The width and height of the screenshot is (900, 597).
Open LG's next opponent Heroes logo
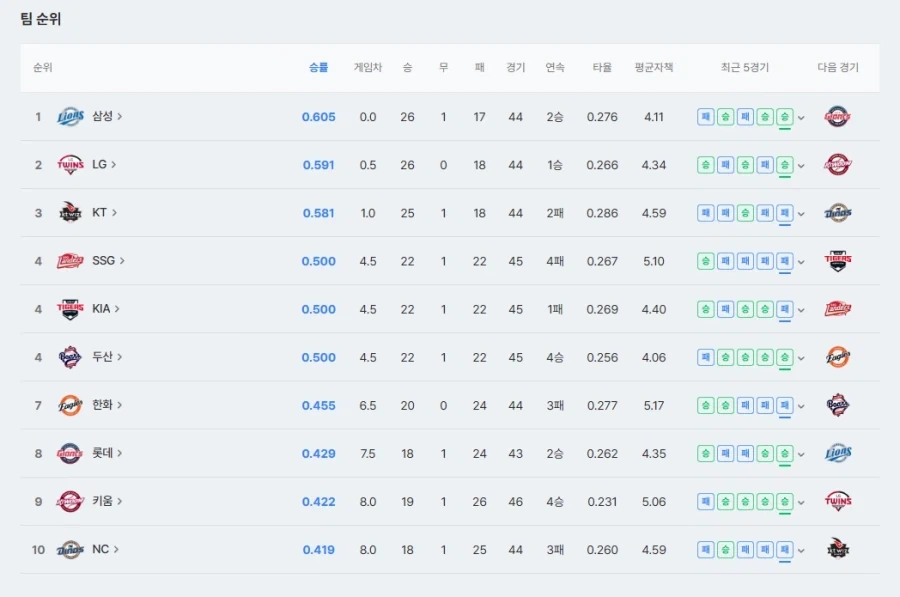[837, 165]
